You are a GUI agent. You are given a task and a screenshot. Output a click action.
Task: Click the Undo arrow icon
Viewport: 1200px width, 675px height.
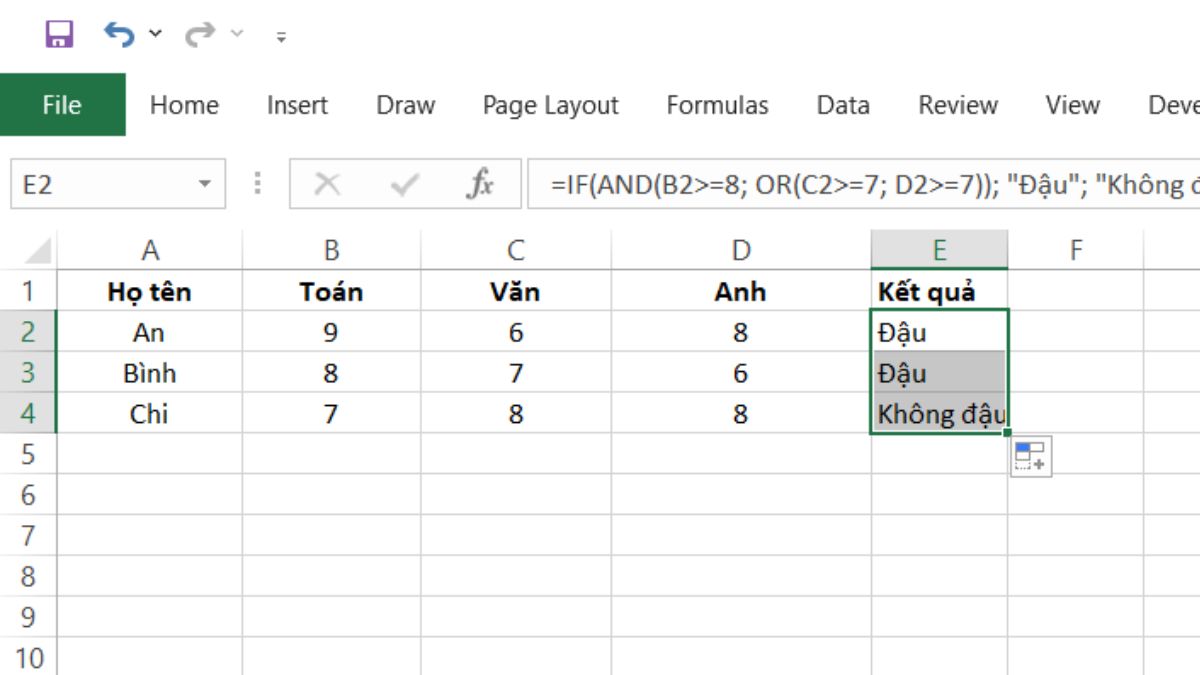[x=119, y=35]
